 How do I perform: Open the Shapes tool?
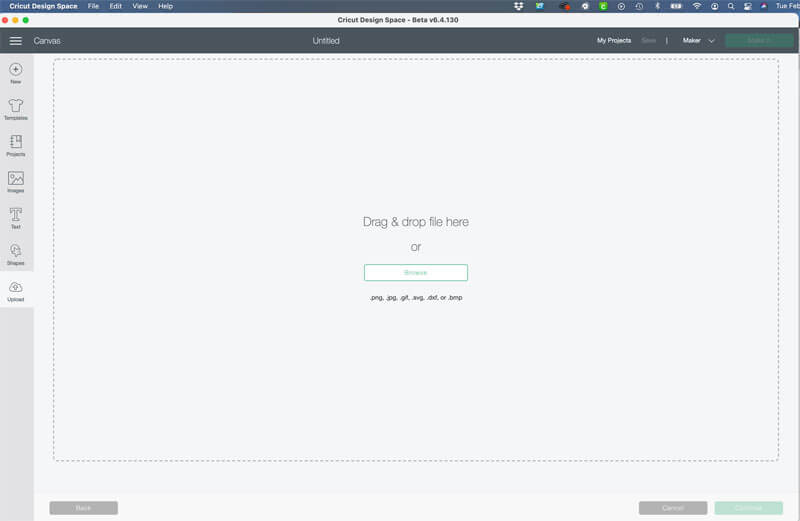click(x=16, y=254)
